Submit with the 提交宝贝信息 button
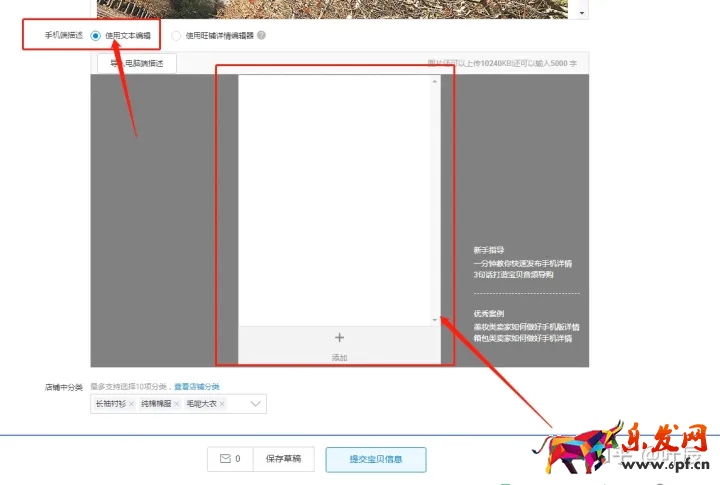 click(375, 459)
